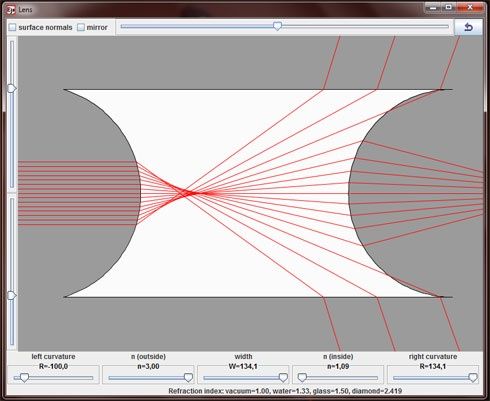The height and width of the screenshot is (401, 490).
Task: Click the left curvature slider track middle
Action: tap(53, 378)
